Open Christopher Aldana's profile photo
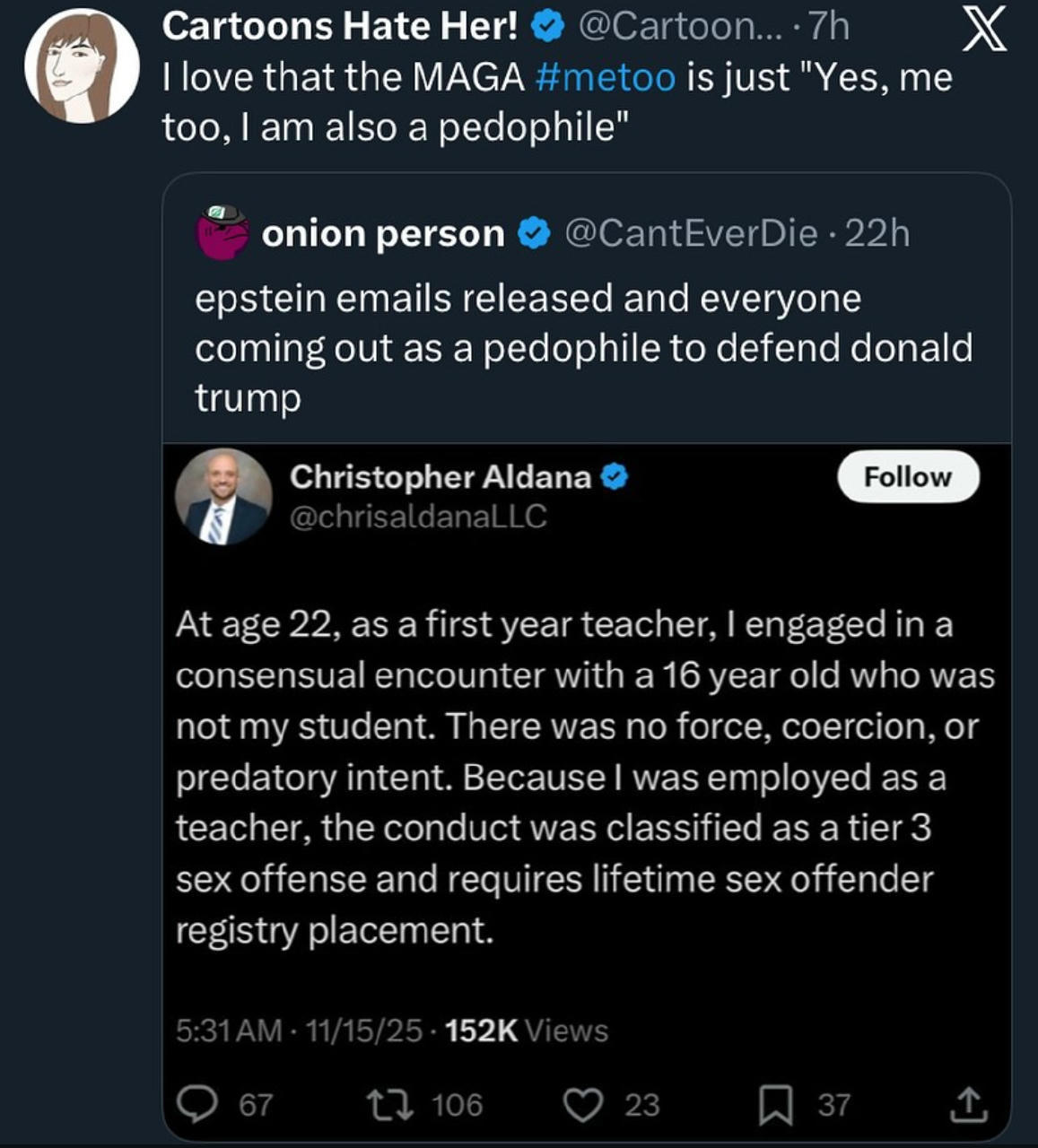1038x1148 pixels. point(222,496)
